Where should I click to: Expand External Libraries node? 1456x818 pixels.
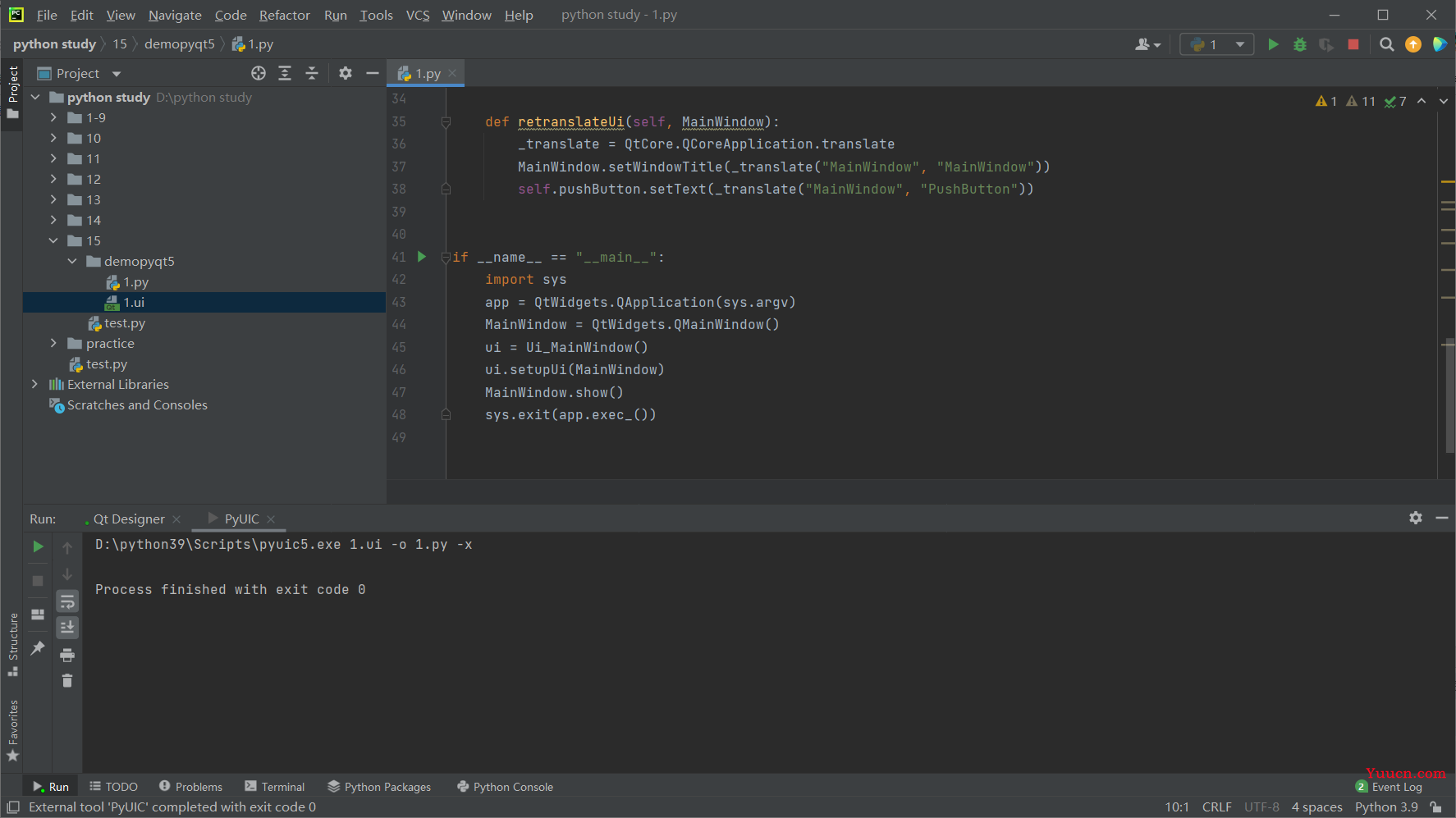[x=34, y=384]
